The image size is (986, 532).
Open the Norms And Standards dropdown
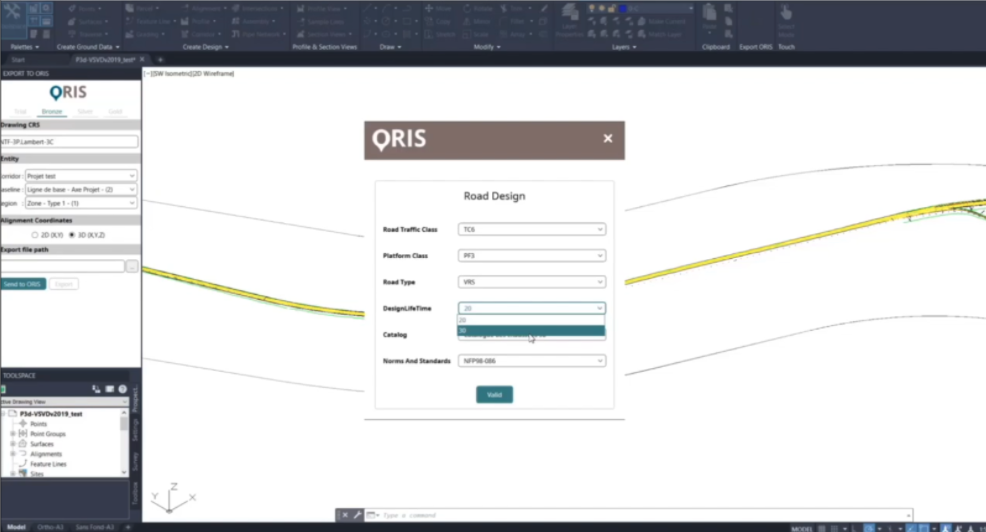tap(531, 361)
